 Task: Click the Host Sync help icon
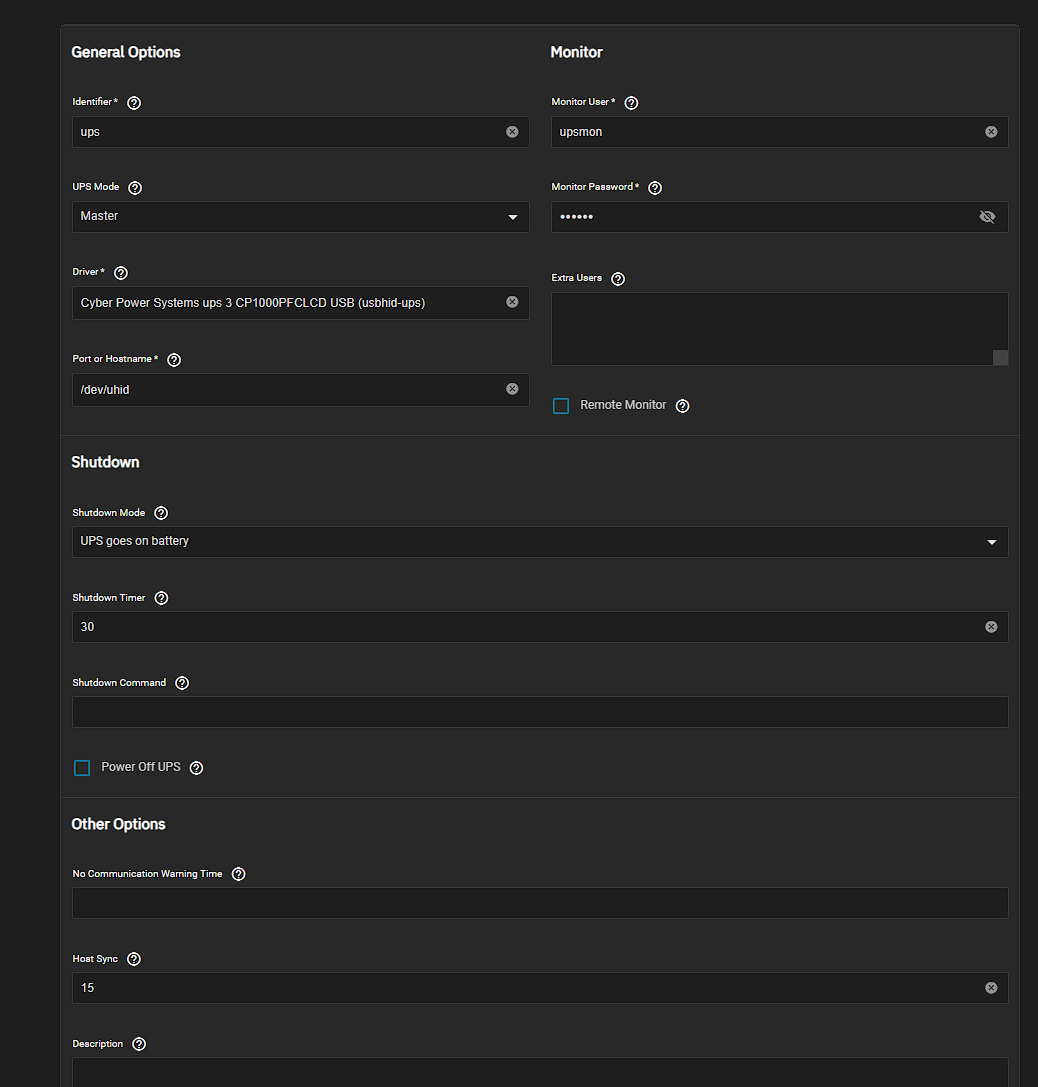[x=134, y=959]
